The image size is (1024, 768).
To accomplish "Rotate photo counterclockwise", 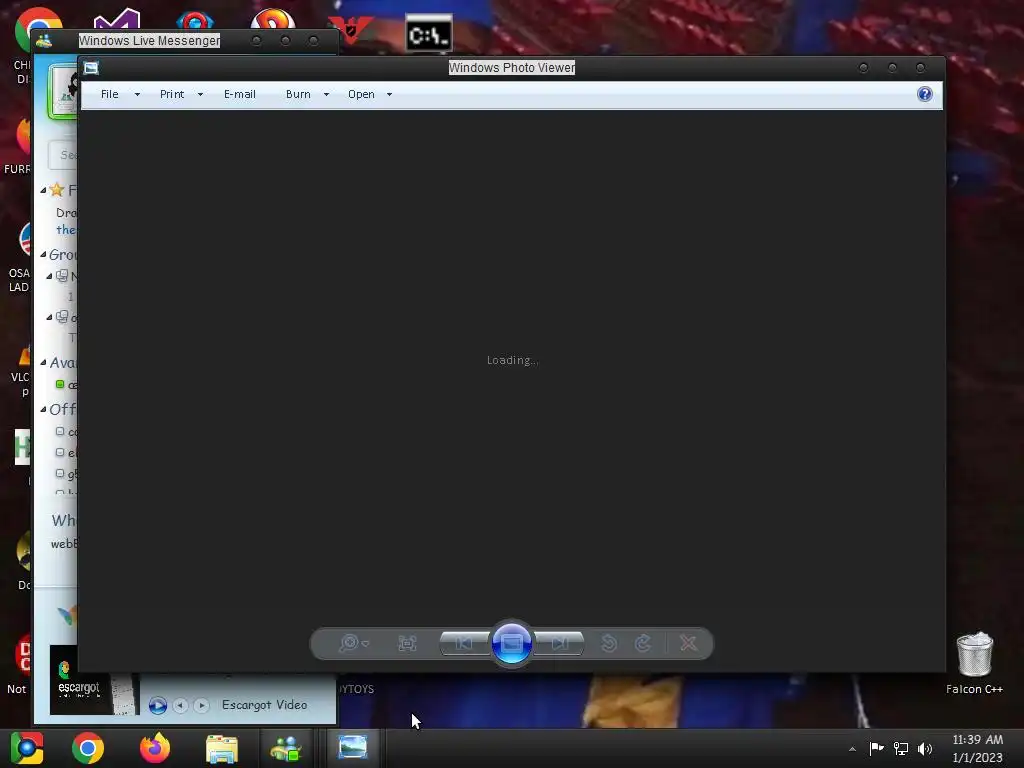I will (609, 643).
